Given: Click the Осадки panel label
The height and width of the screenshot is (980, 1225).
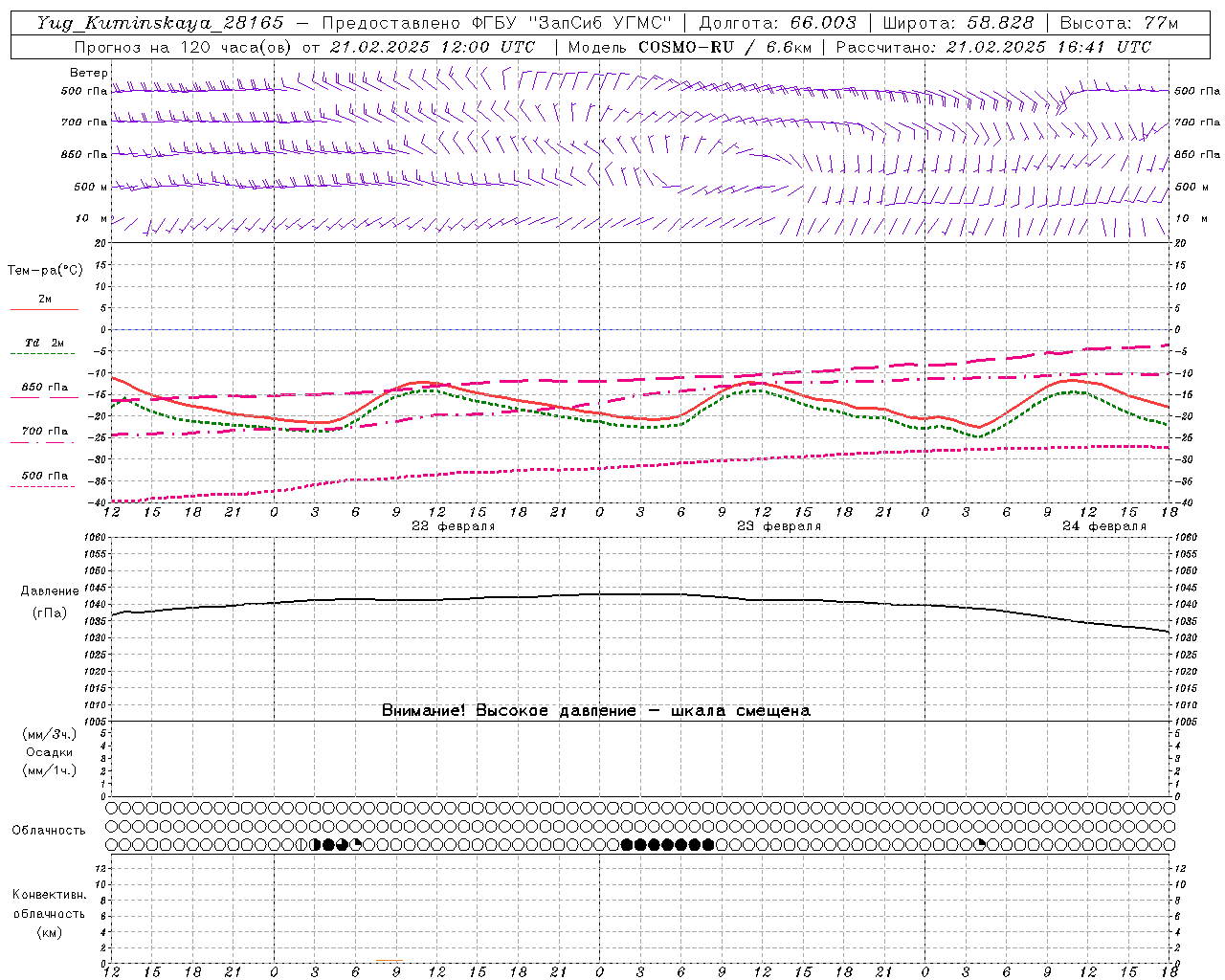Looking at the screenshot, I should pyautogui.click(x=50, y=752).
